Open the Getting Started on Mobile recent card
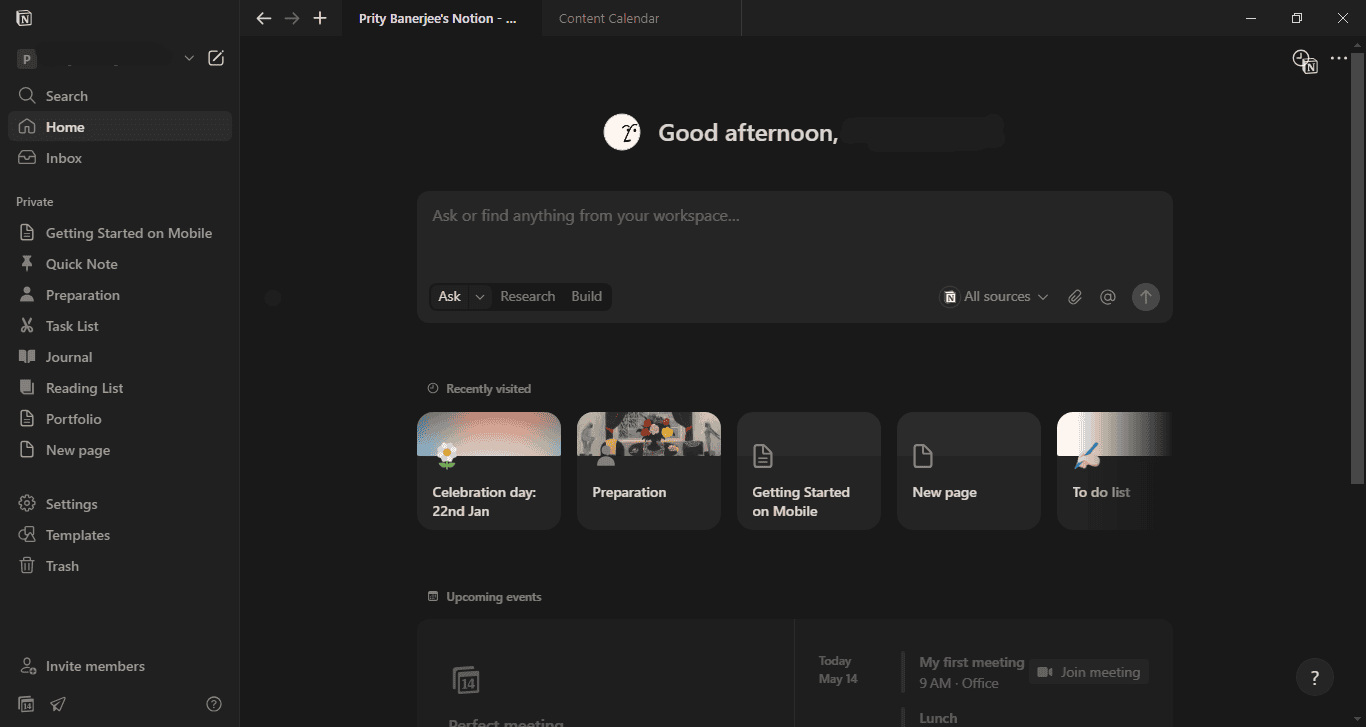Image resolution: width=1366 pixels, height=727 pixels. coord(809,471)
